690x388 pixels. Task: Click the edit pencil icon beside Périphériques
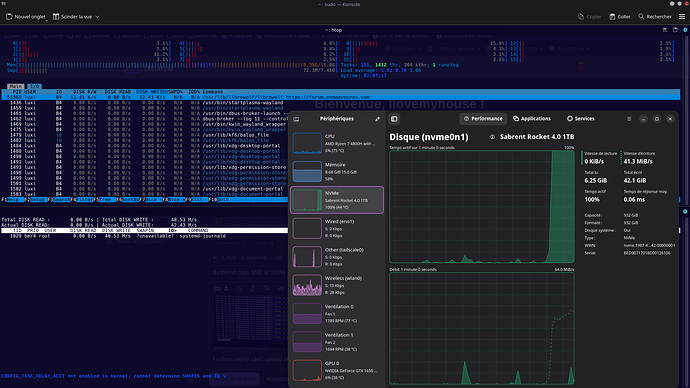click(x=377, y=119)
